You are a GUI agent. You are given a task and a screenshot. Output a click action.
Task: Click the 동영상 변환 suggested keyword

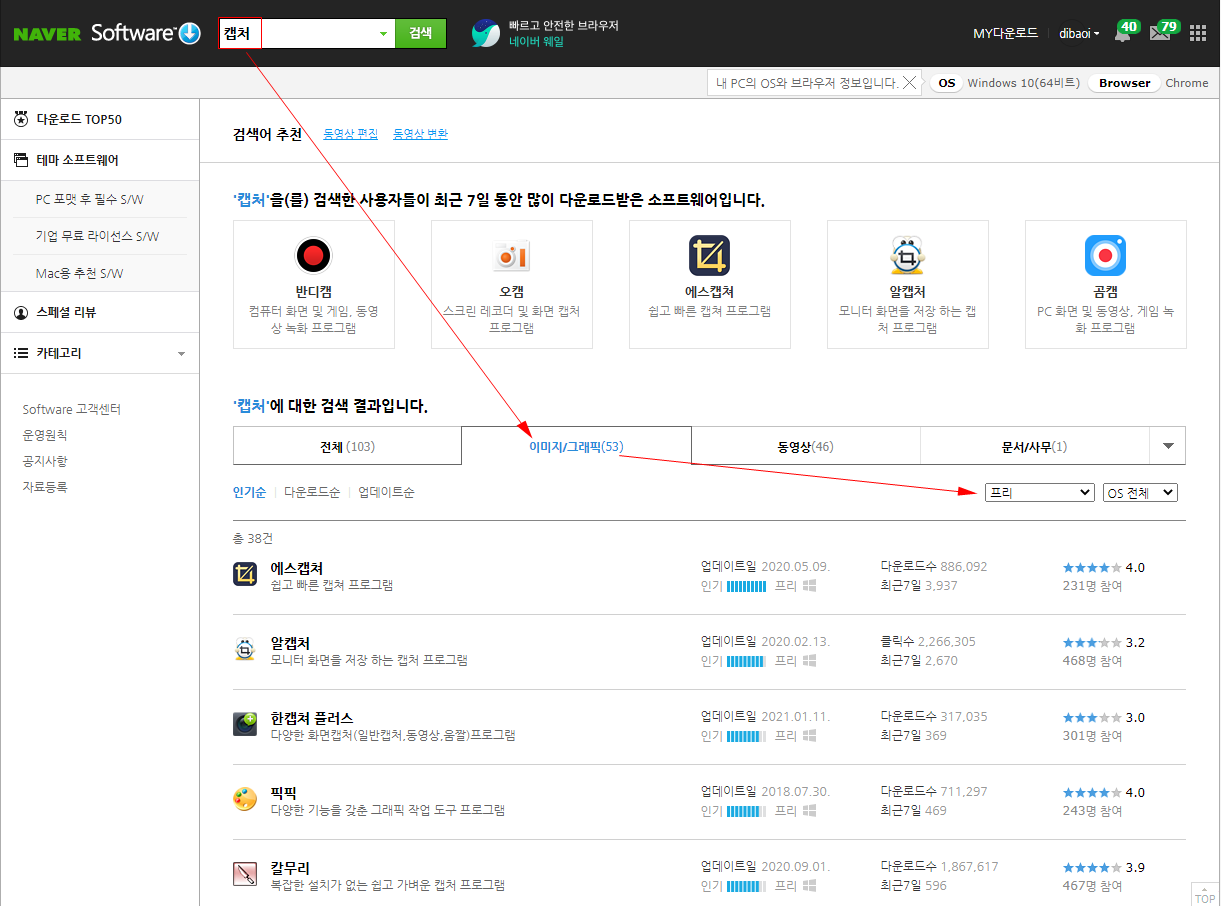420,133
